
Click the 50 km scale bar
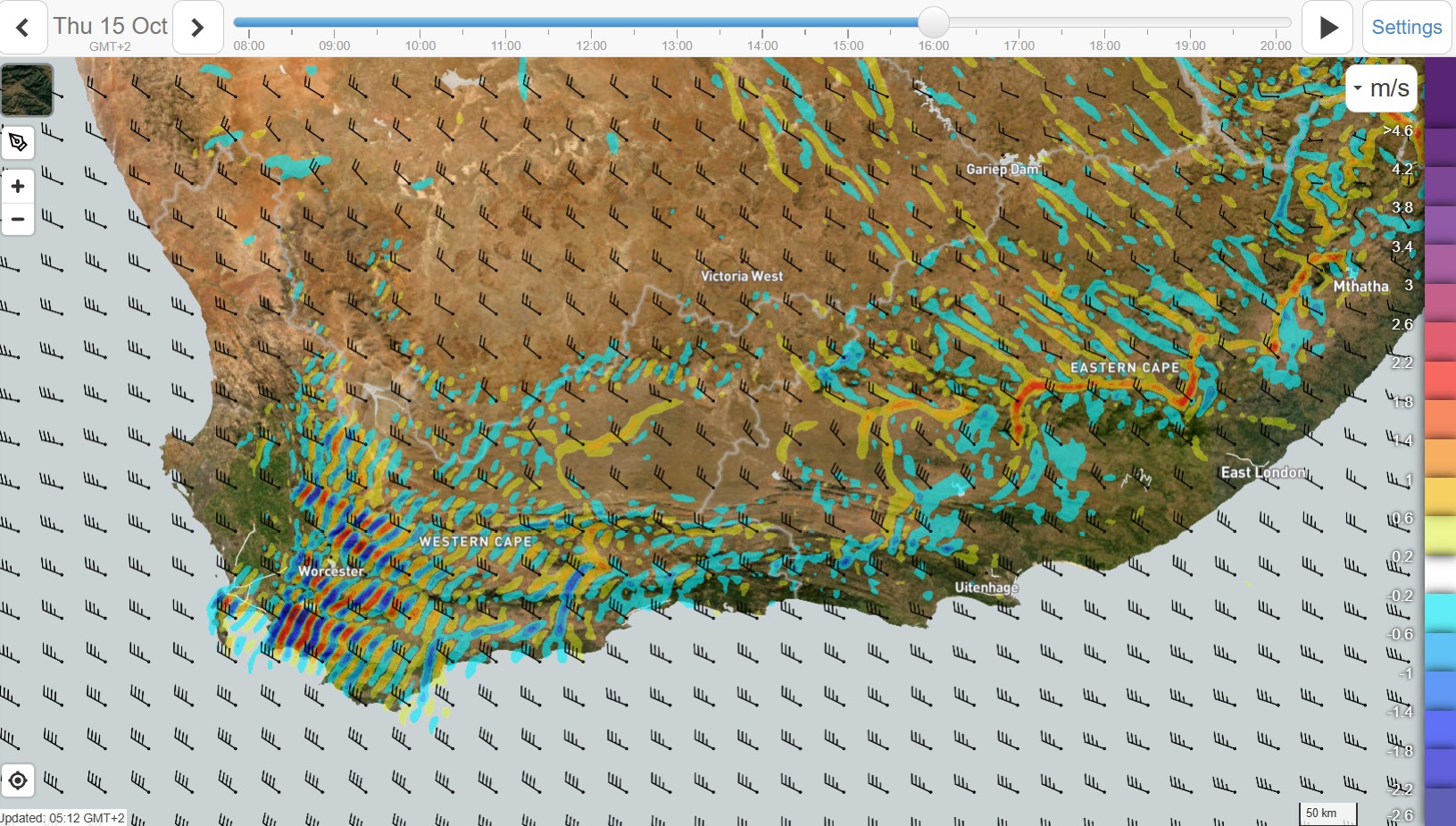coord(1327,813)
